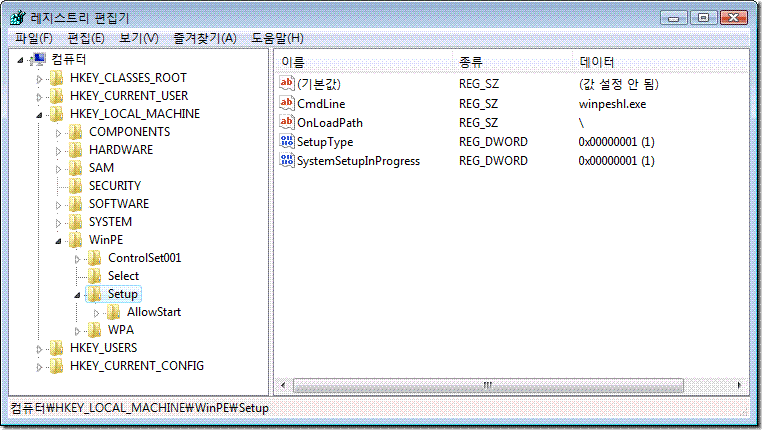
Task: Click the horizontal scrollbar thumb
Action: point(488,385)
